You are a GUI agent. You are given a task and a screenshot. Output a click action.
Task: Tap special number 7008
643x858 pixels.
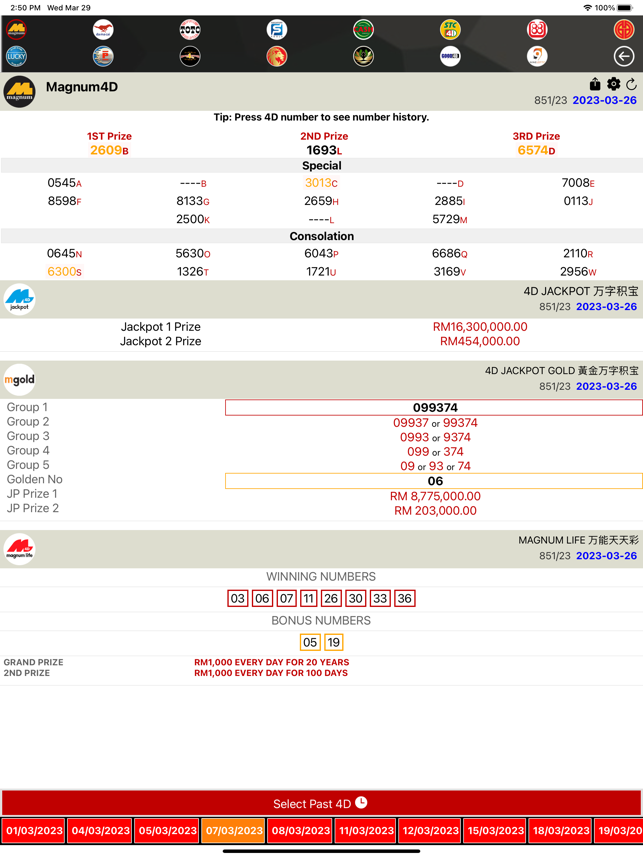click(x=578, y=183)
